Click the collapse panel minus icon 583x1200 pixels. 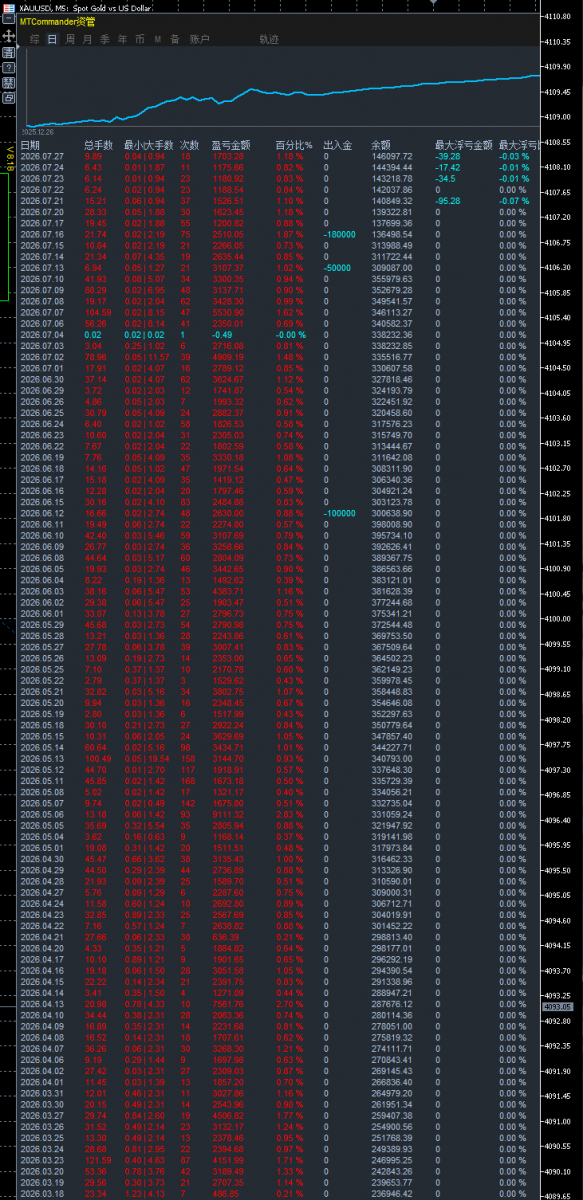coord(9,20)
